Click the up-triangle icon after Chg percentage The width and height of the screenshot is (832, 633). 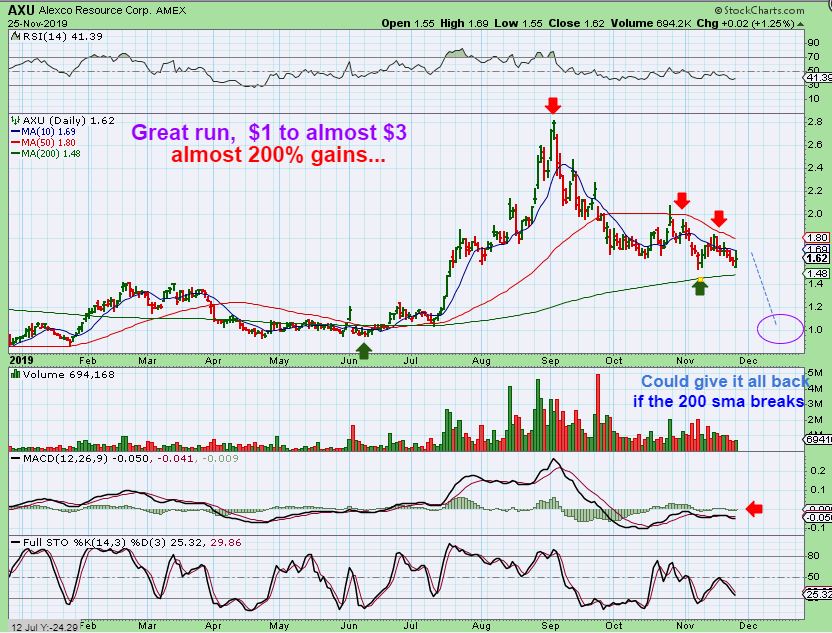tap(800, 24)
